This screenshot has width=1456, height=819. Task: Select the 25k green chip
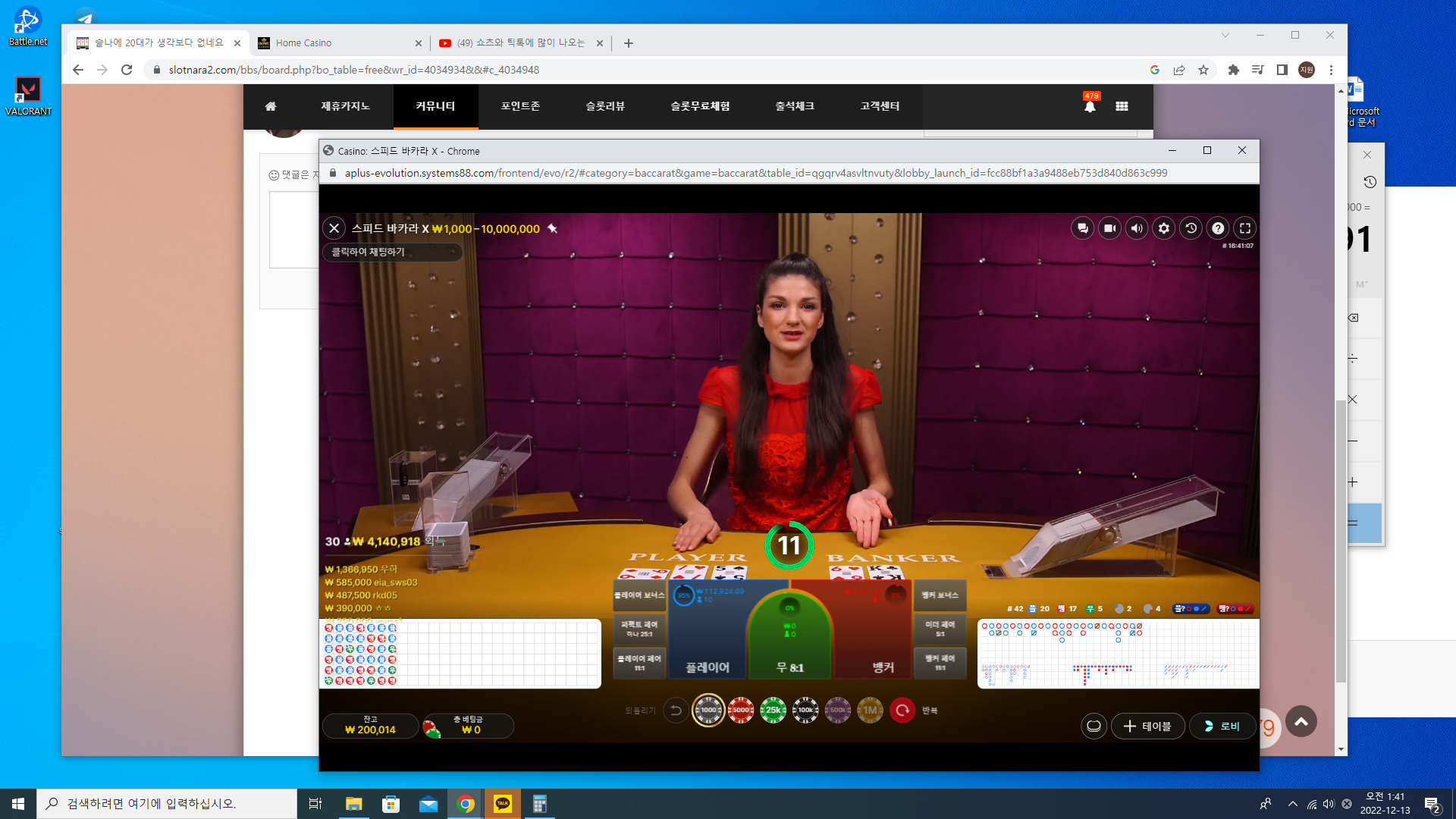pyautogui.click(x=773, y=711)
